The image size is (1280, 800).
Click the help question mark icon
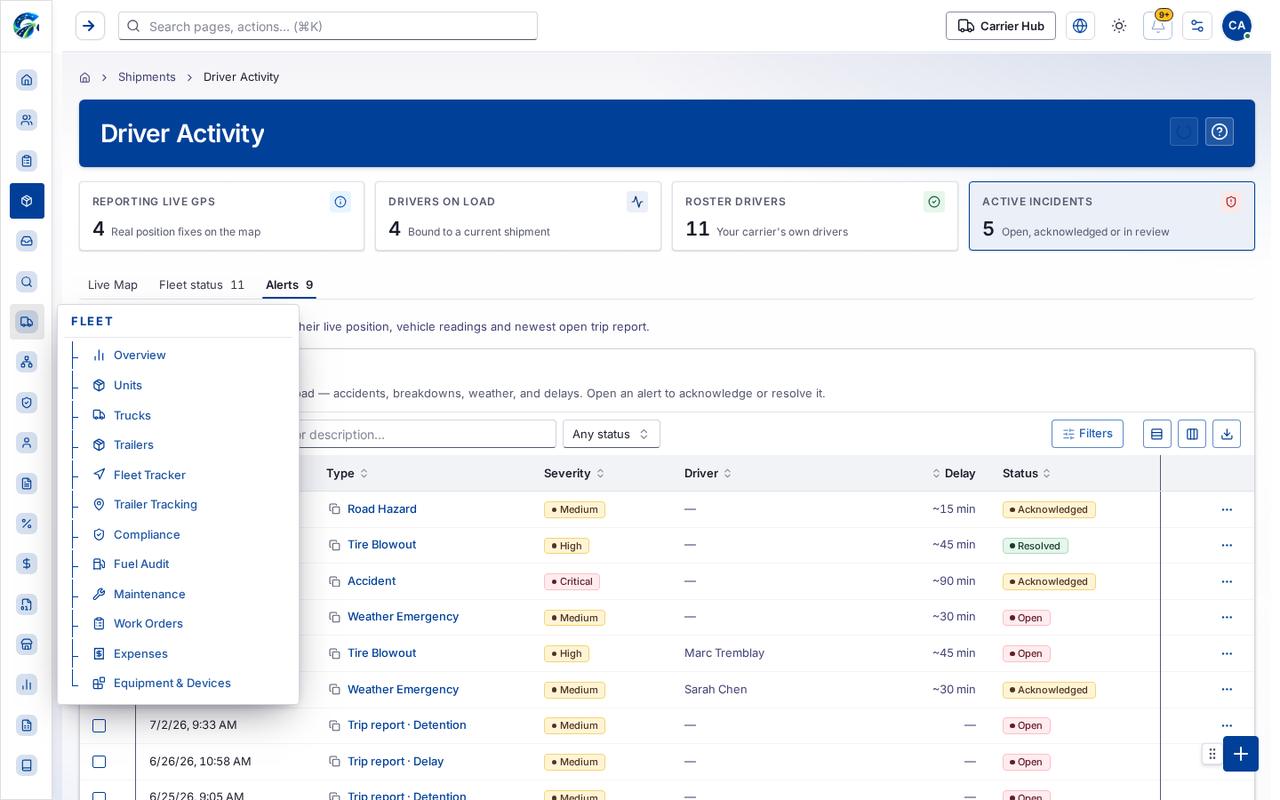tap(1219, 132)
